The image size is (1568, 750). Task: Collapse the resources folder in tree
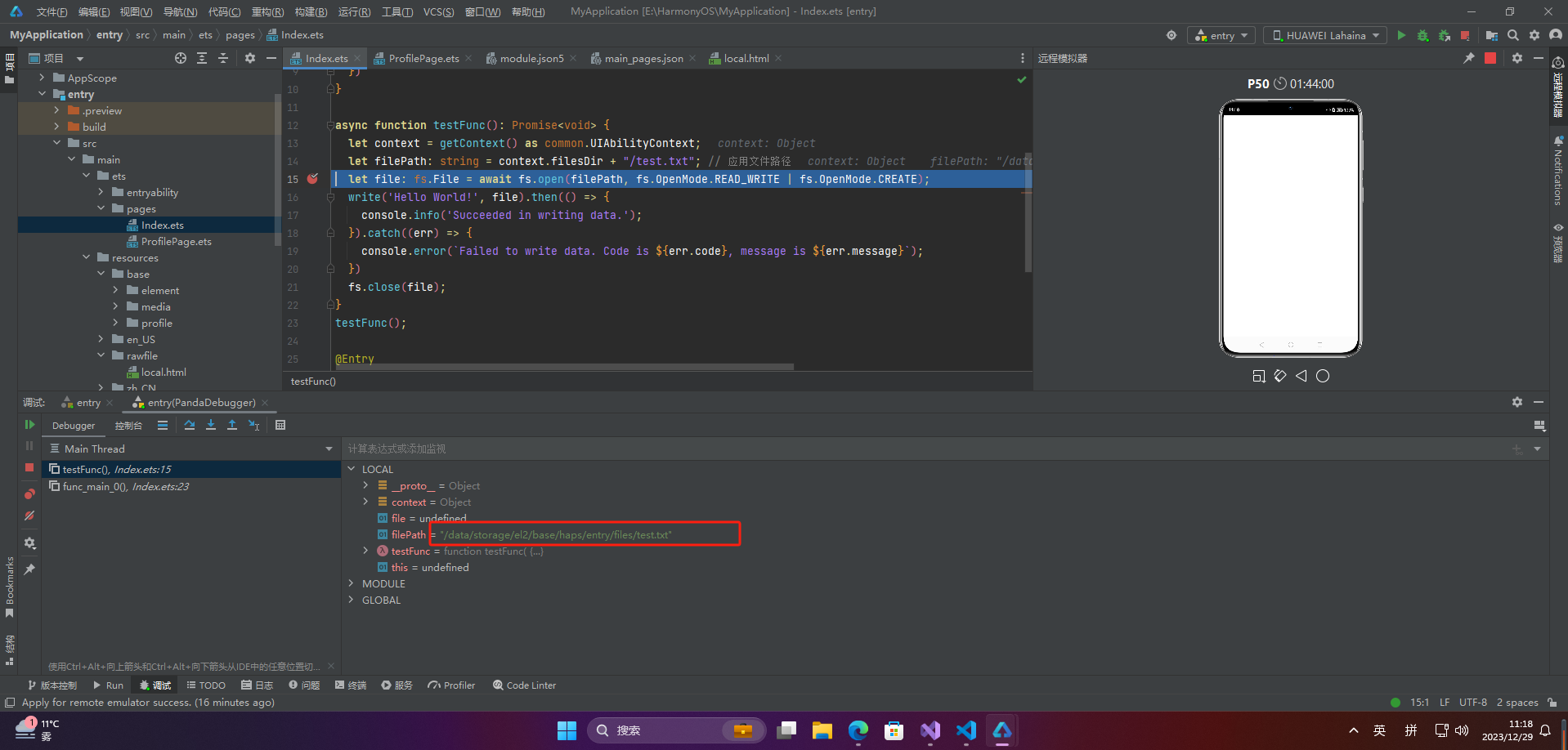coord(87,257)
